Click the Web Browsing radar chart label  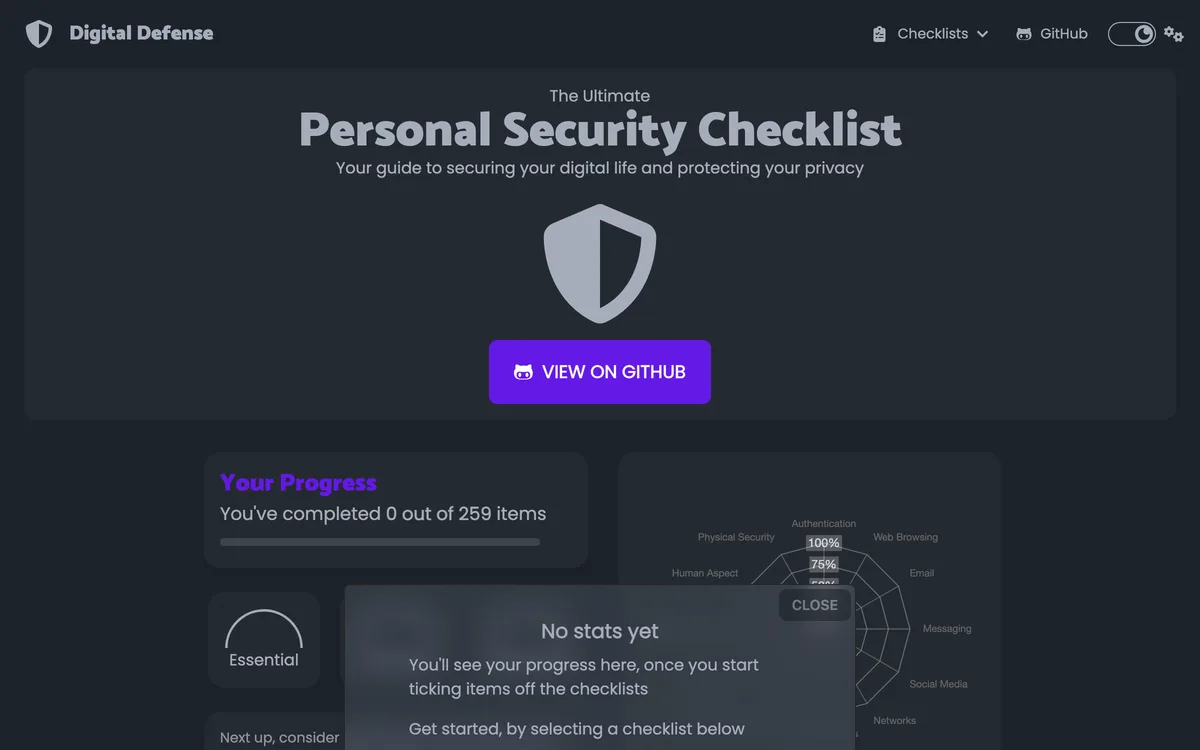pos(906,537)
